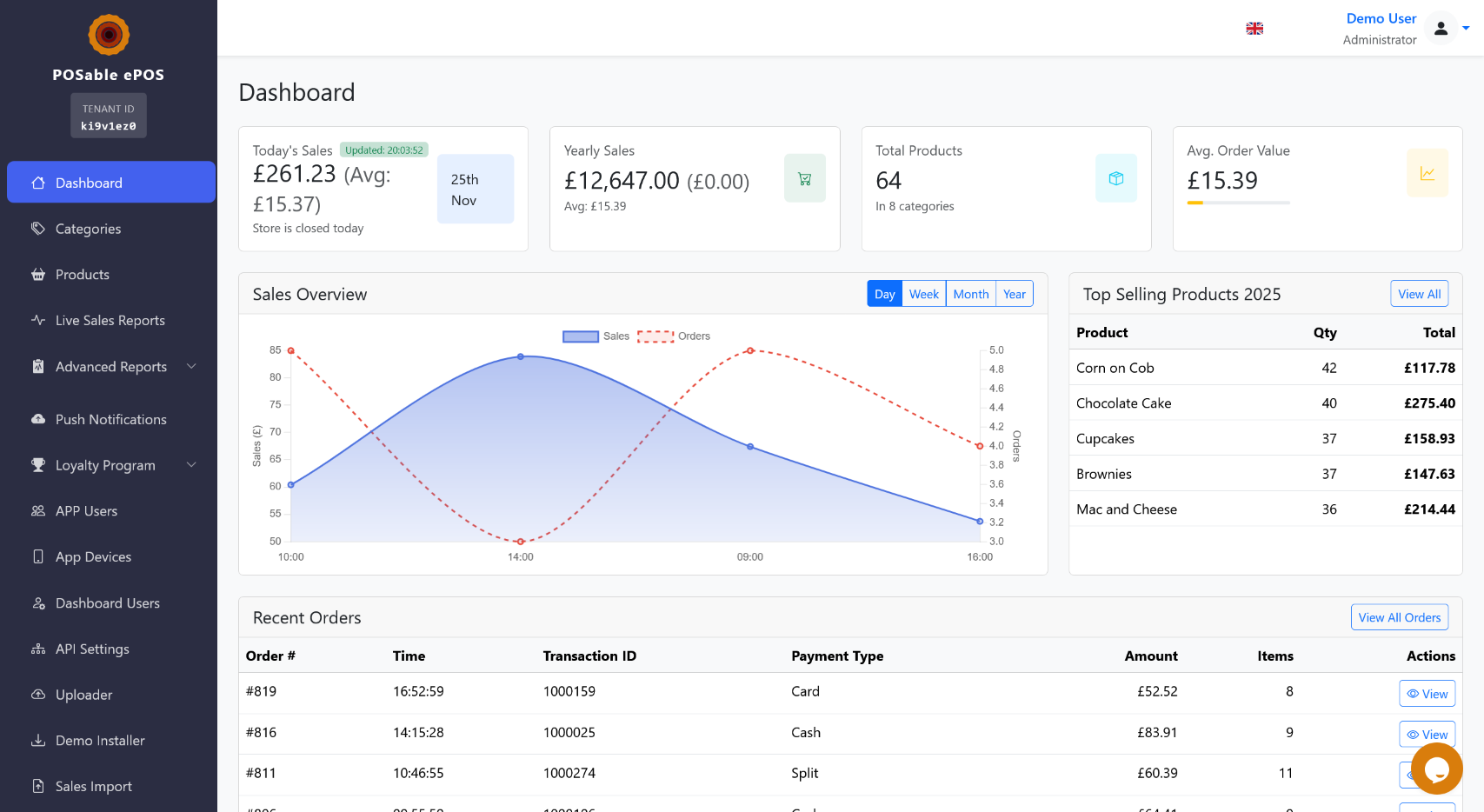
Task: Open the Uploader page in sidebar
Action: [83, 695]
